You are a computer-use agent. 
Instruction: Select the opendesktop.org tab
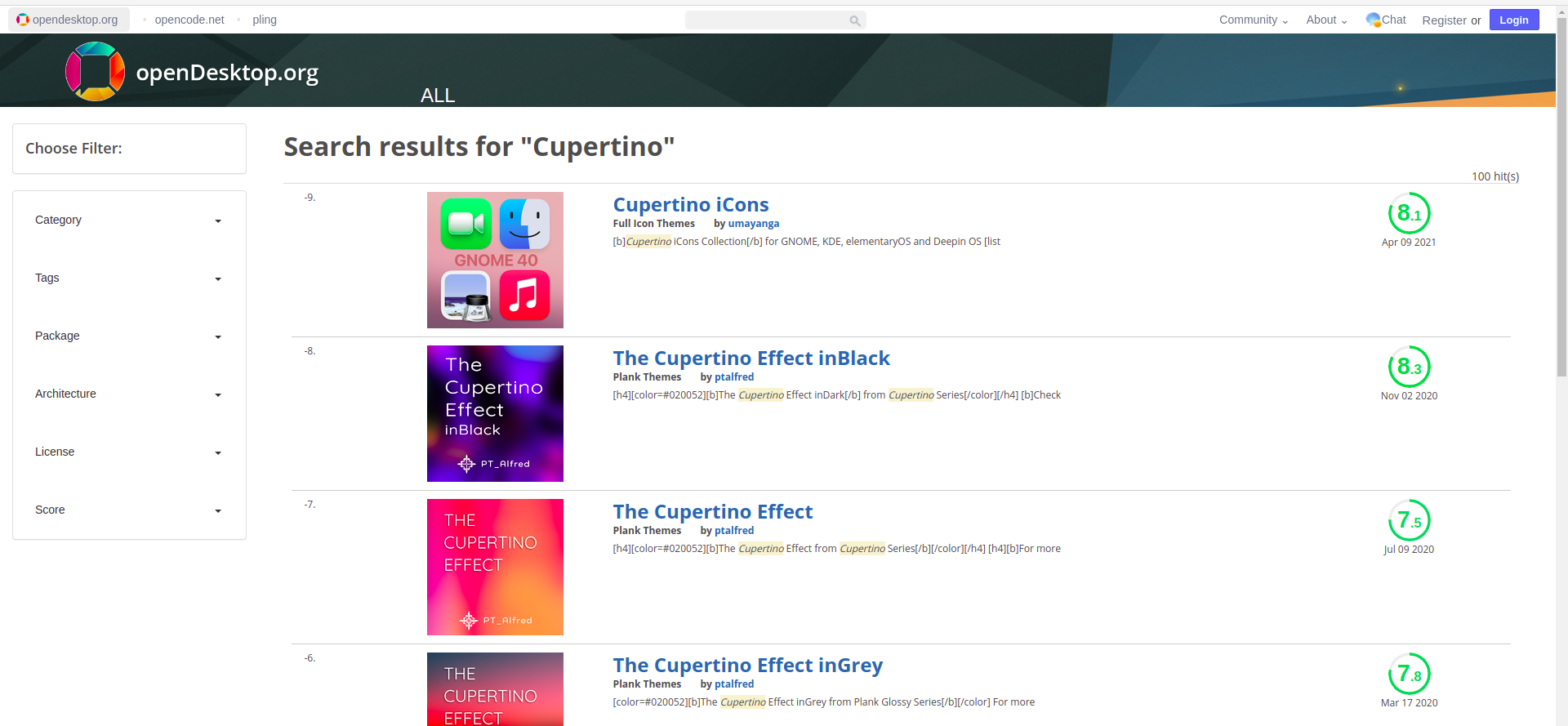pos(69,20)
